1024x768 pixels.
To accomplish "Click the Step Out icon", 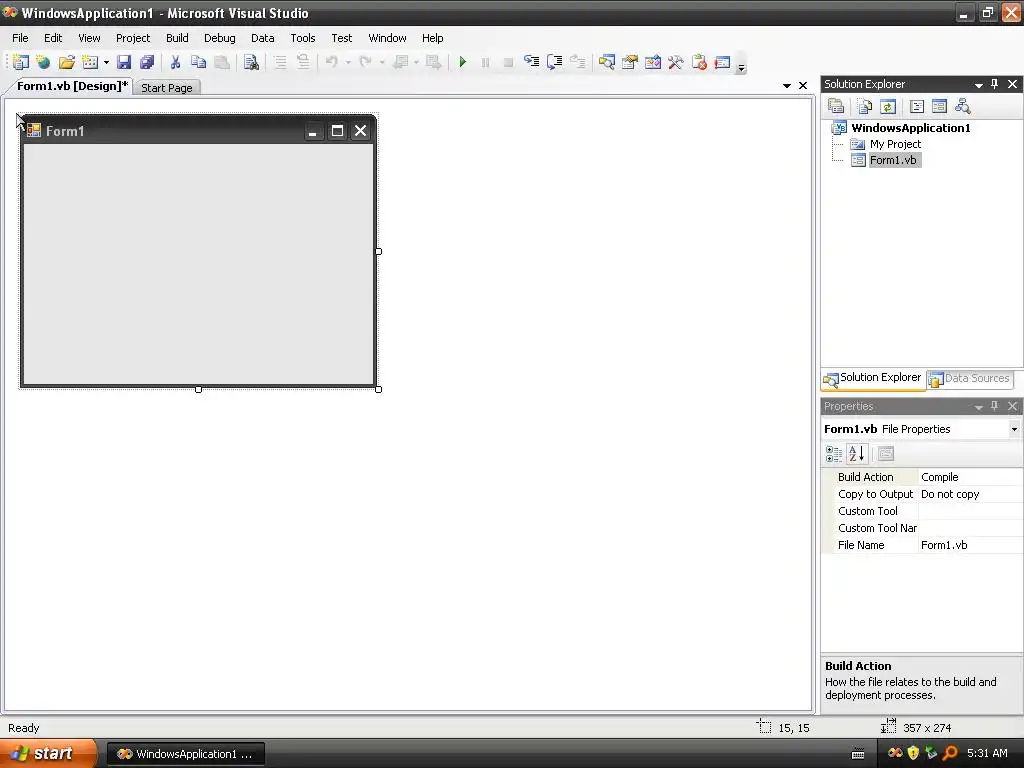I will point(577,62).
